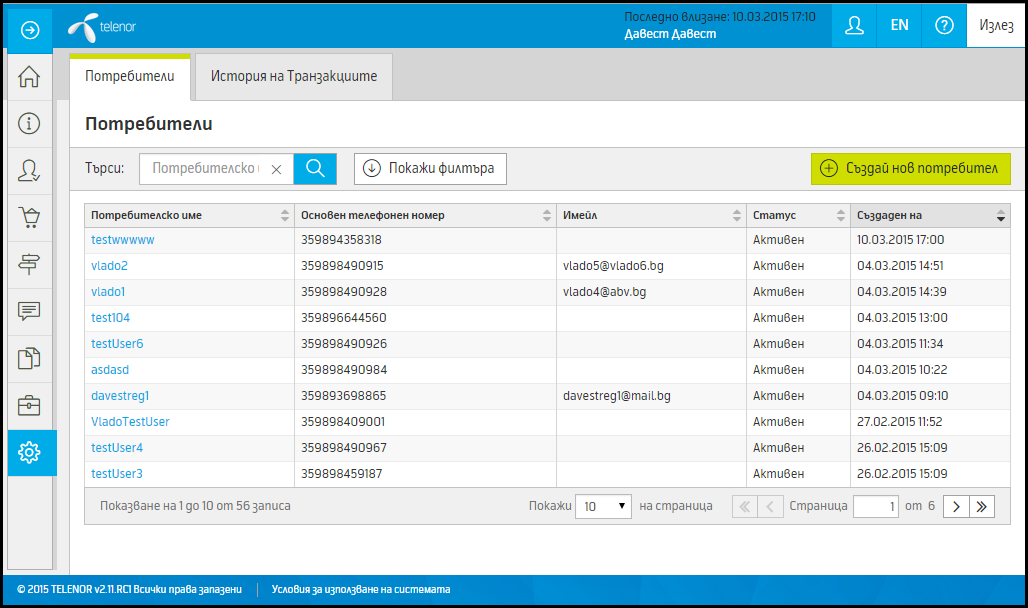This screenshot has height=608, width=1028.
Task: Sort by Имейл column
Action: pyautogui.click(x=652, y=215)
